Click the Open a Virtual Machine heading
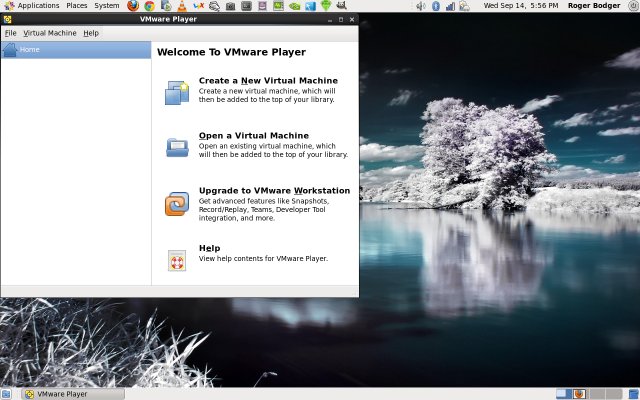The height and width of the screenshot is (400, 640). (254, 136)
